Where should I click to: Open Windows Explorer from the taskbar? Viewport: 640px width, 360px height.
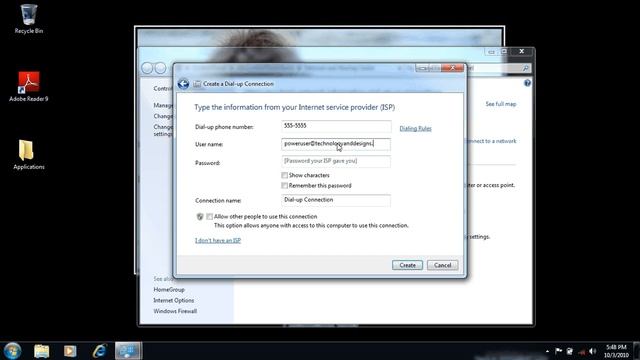pos(42,351)
